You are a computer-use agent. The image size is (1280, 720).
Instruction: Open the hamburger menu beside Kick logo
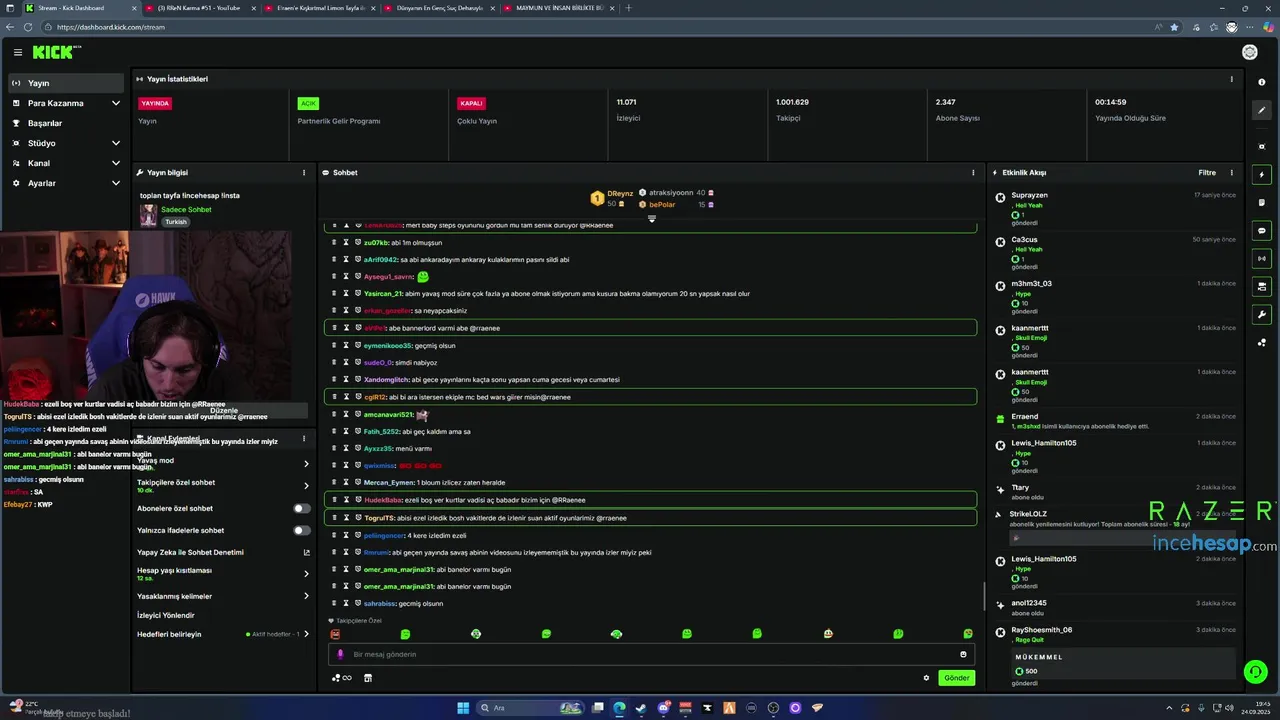click(17, 52)
